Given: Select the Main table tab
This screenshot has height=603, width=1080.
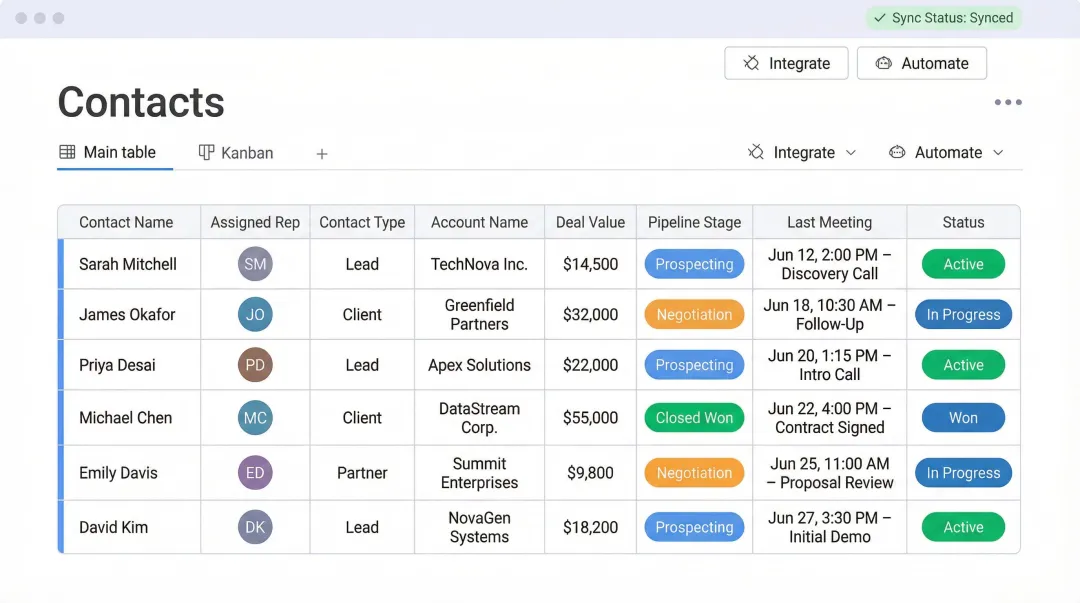Looking at the screenshot, I should coord(113,152).
